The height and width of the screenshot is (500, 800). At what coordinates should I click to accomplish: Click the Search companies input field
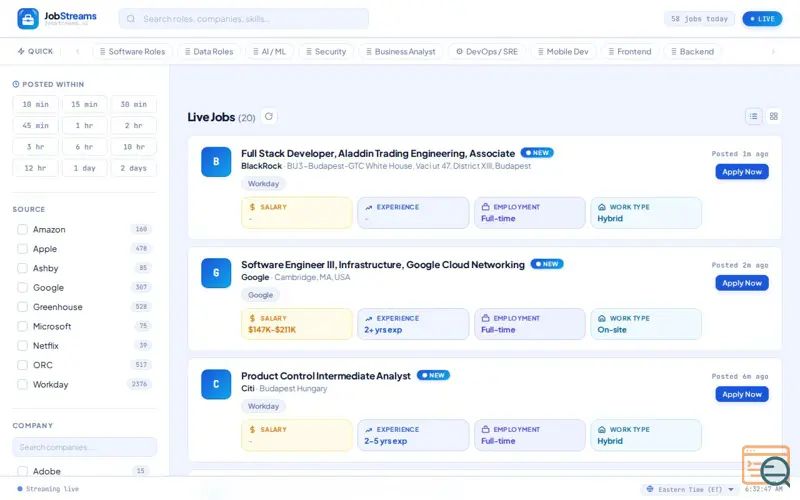click(85, 447)
